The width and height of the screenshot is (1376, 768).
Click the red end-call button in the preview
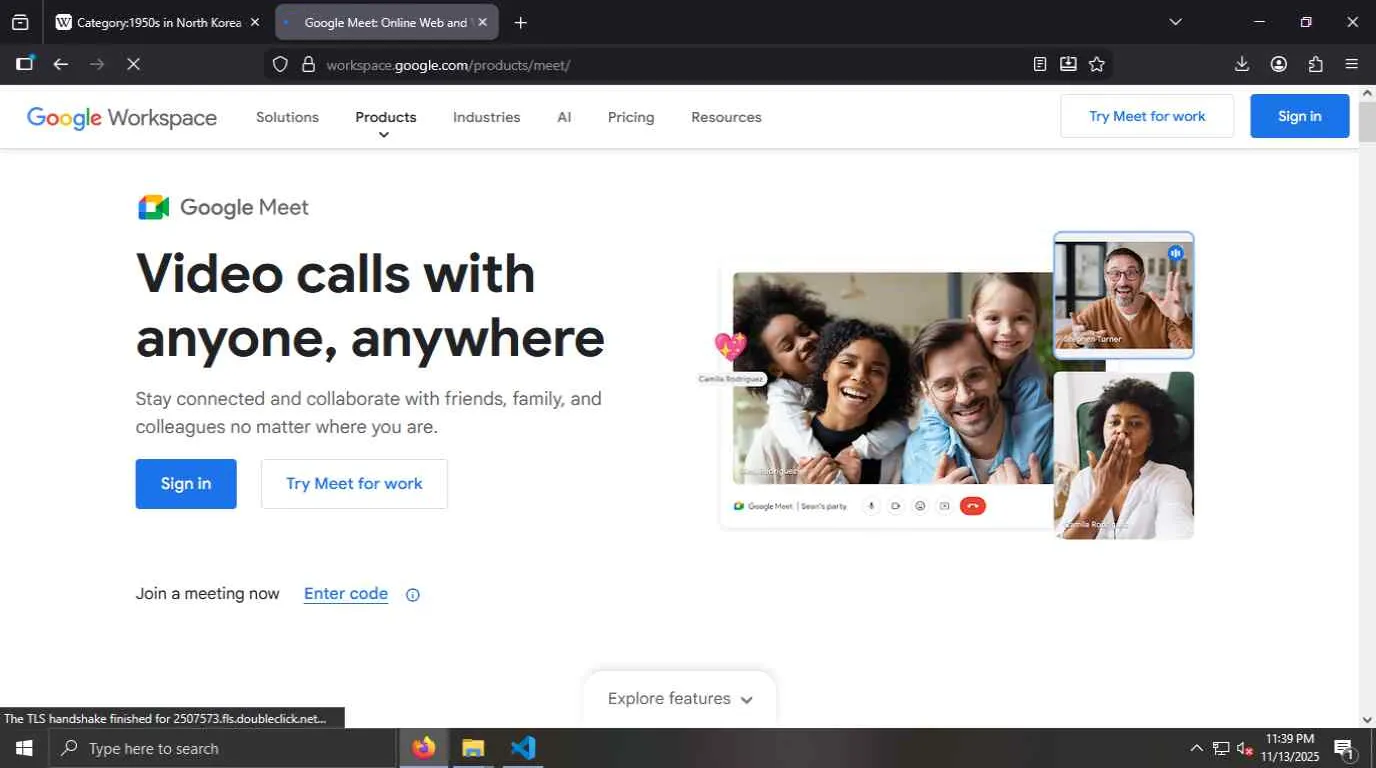click(973, 506)
